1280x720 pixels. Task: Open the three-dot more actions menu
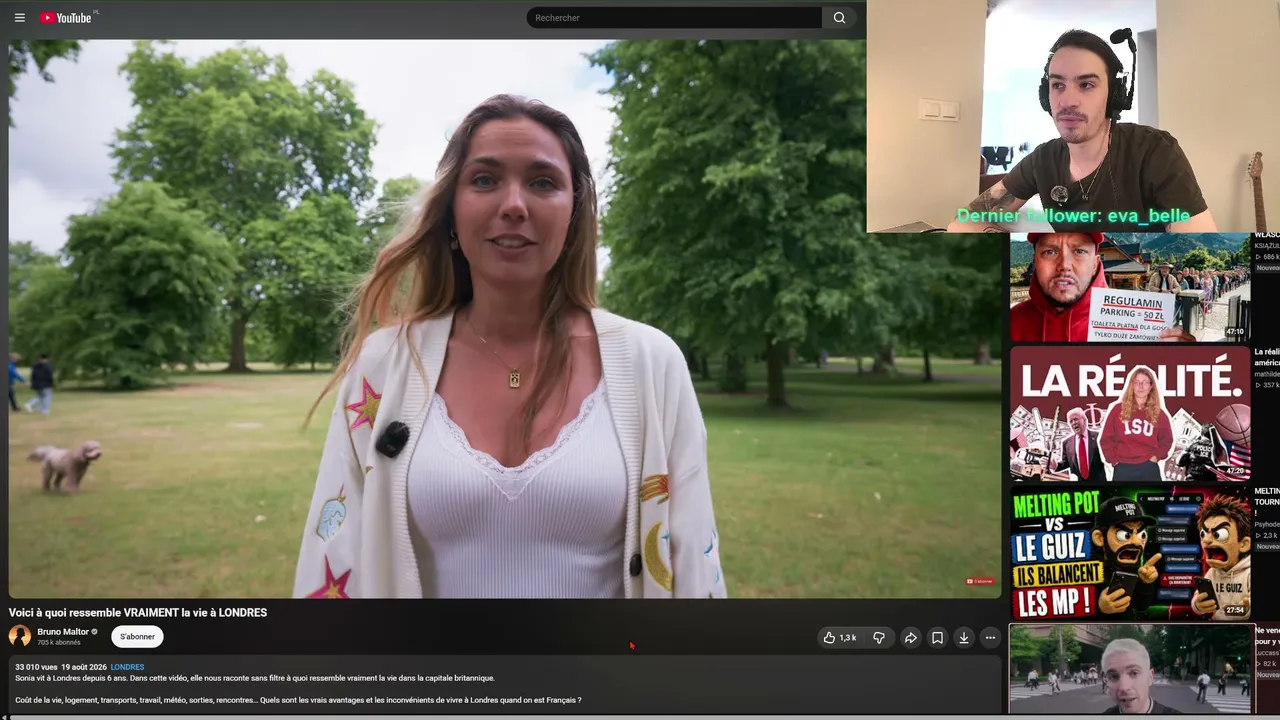point(990,638)
